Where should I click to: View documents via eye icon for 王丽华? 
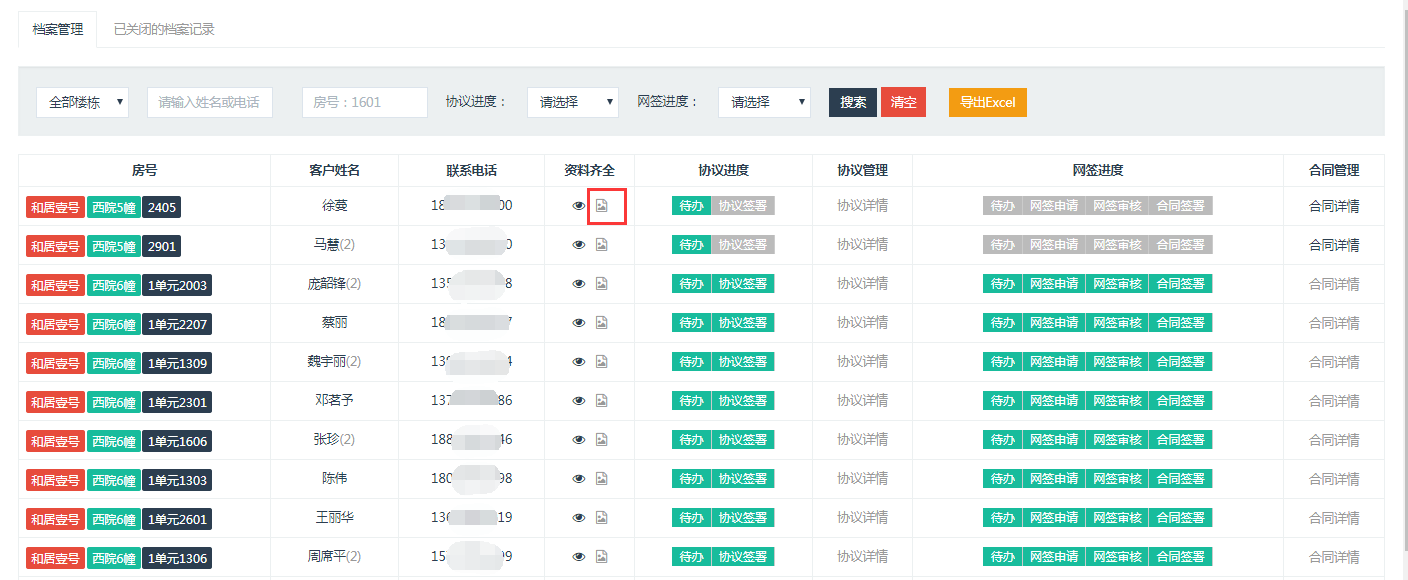[x=578, y=518]
